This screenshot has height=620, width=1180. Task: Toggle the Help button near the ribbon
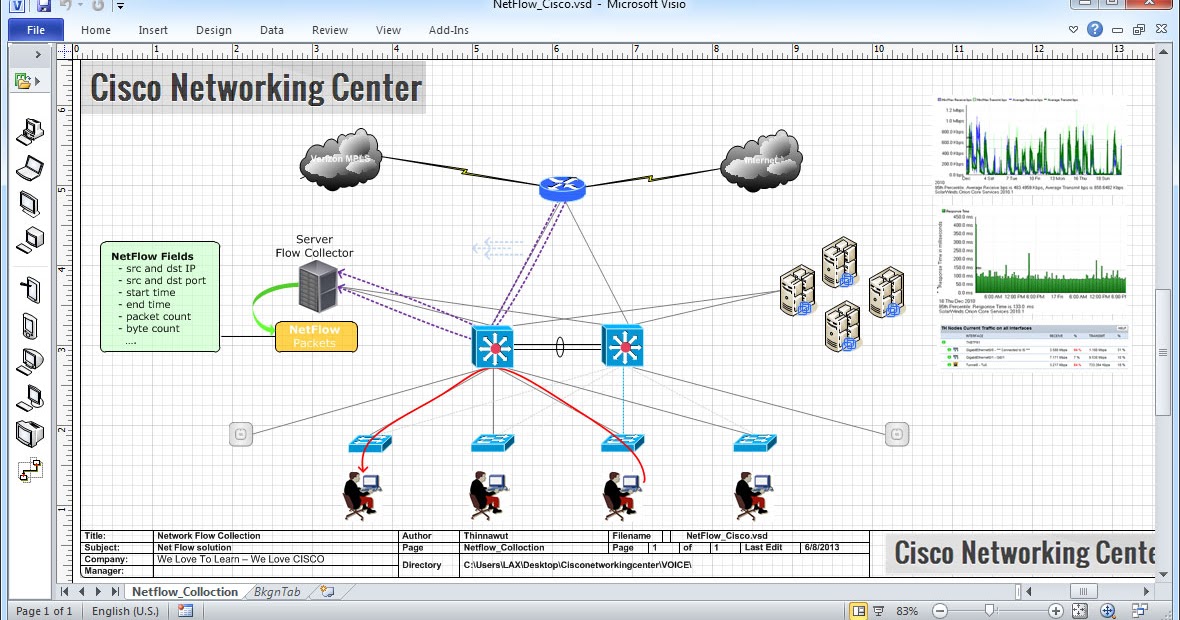pyautogui.click(x=1094, y=29)
